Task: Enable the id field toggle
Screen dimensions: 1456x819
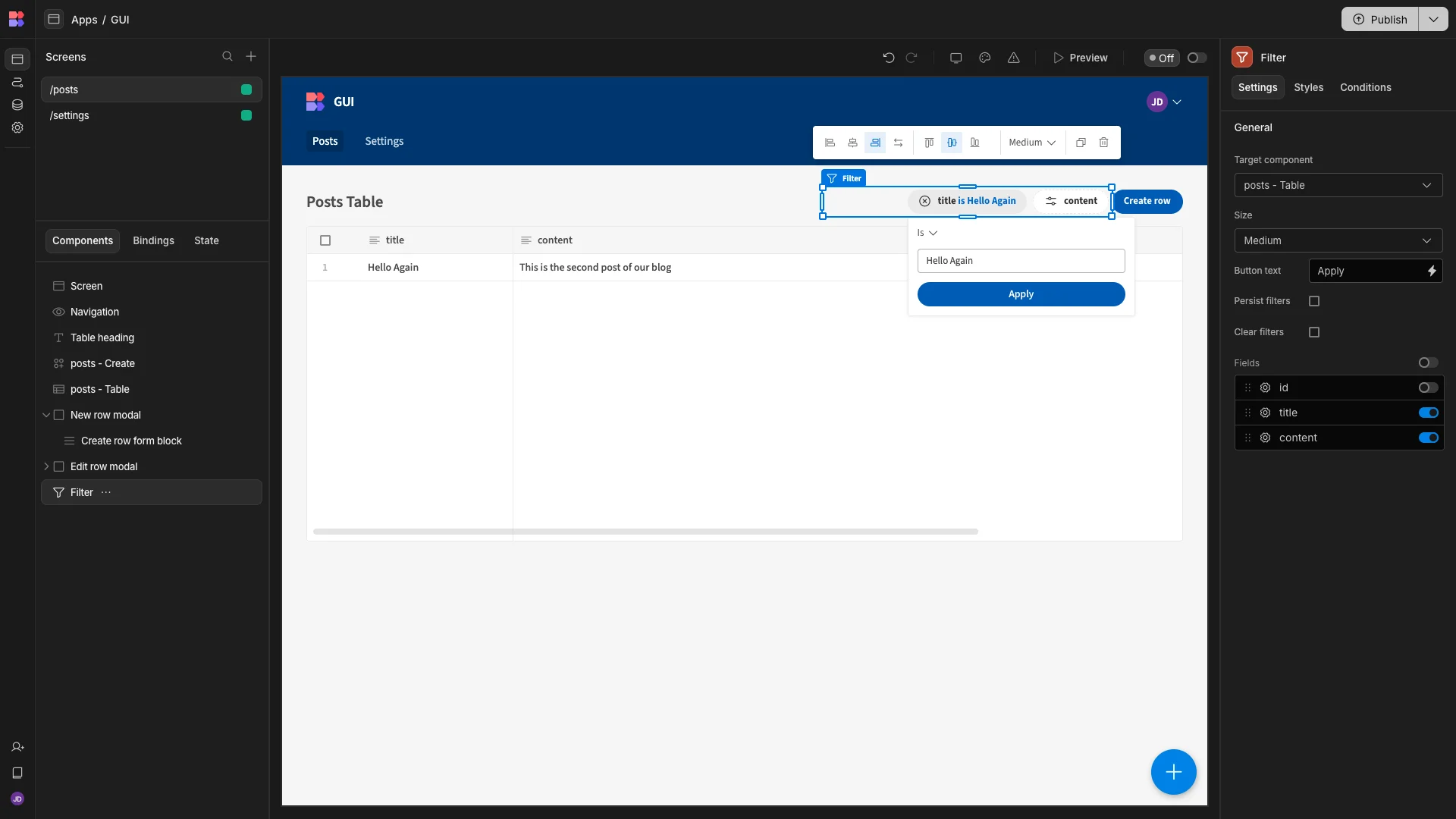Action: [1428, 388]
